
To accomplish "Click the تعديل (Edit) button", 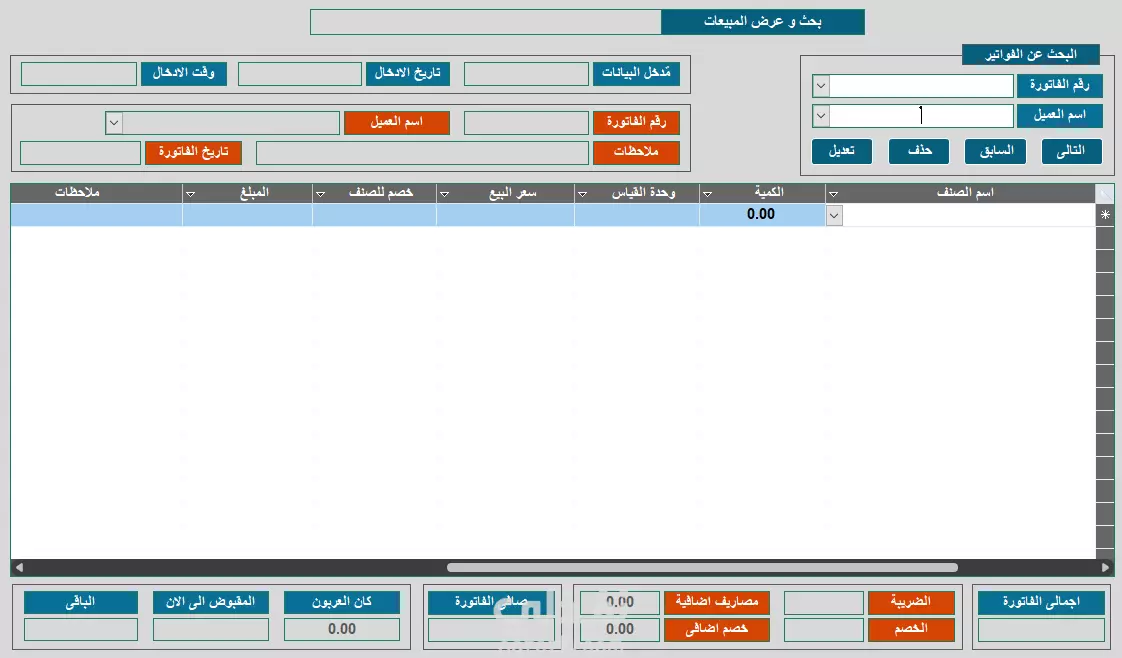I will tap(842, 151).
